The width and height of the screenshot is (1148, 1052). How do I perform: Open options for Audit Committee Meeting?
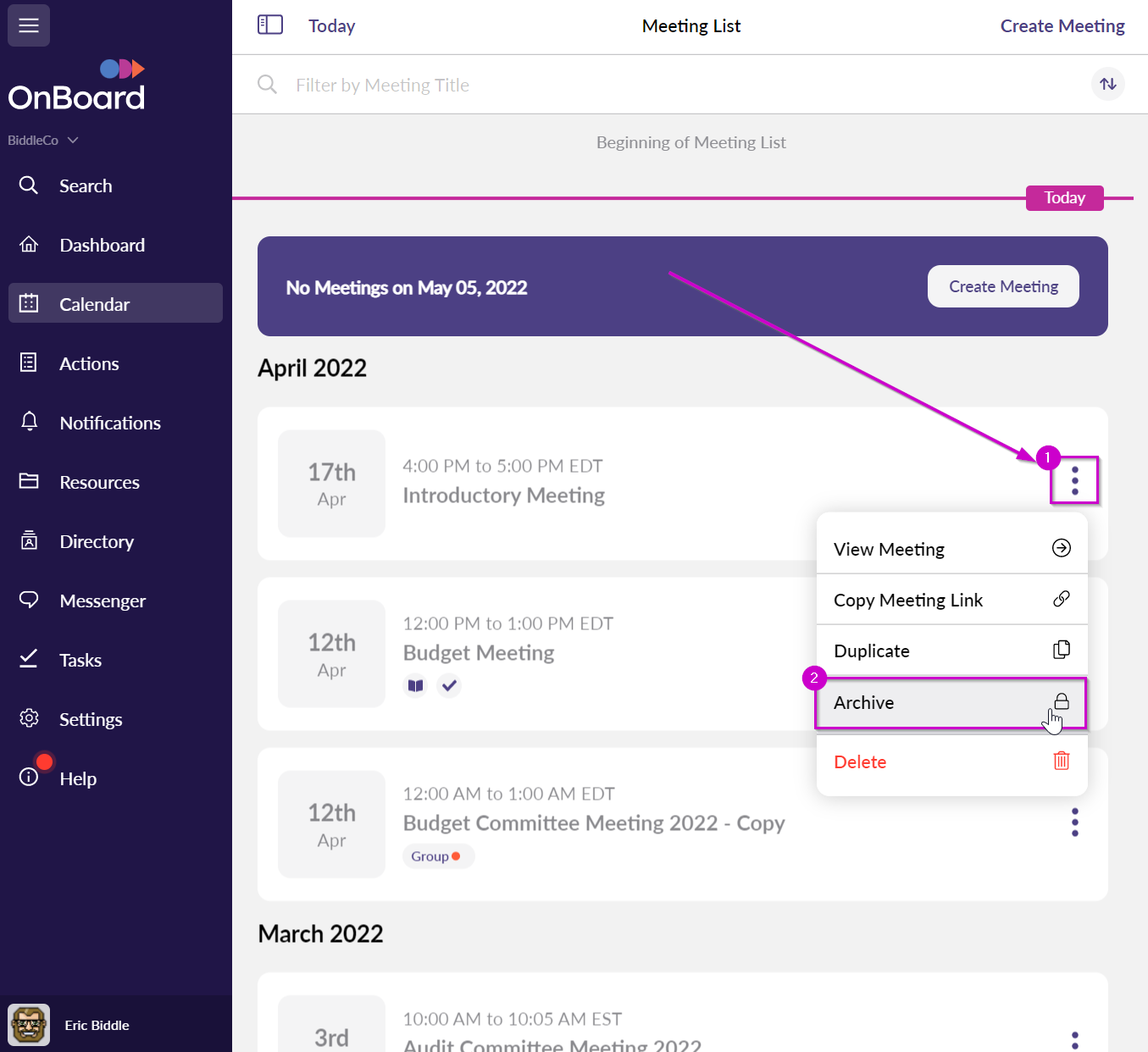click(x=1074, y=1040)
